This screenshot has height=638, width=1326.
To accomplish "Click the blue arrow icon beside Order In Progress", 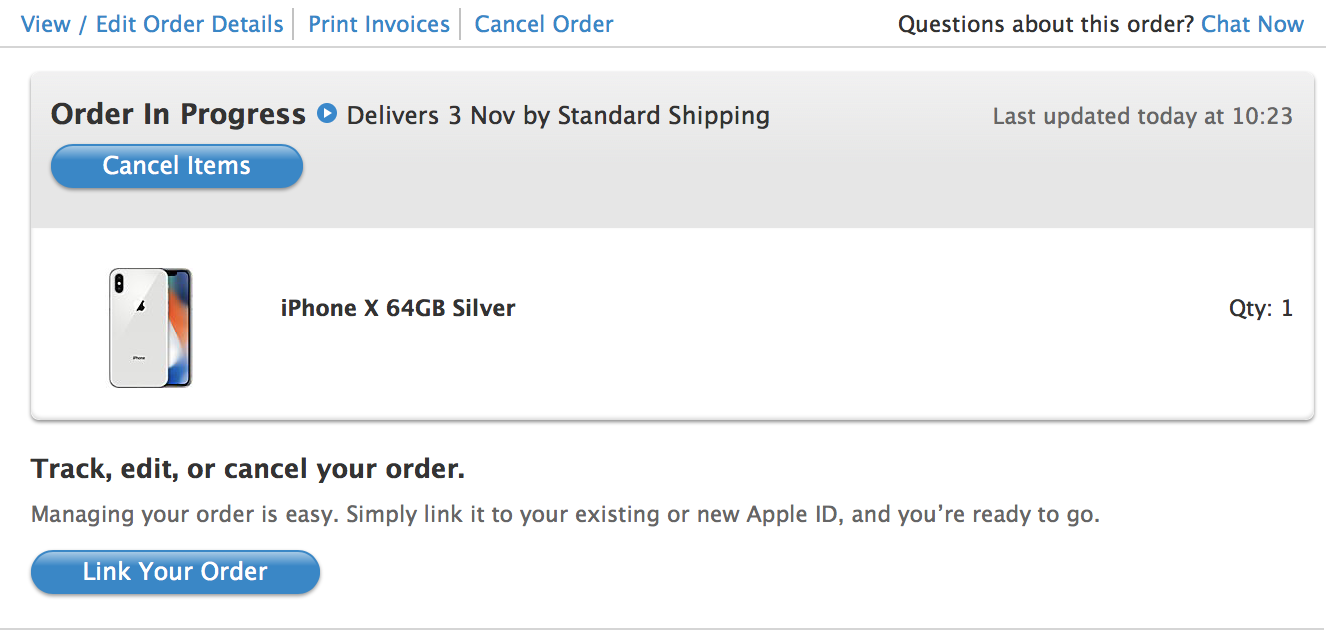I will [327, 114].
